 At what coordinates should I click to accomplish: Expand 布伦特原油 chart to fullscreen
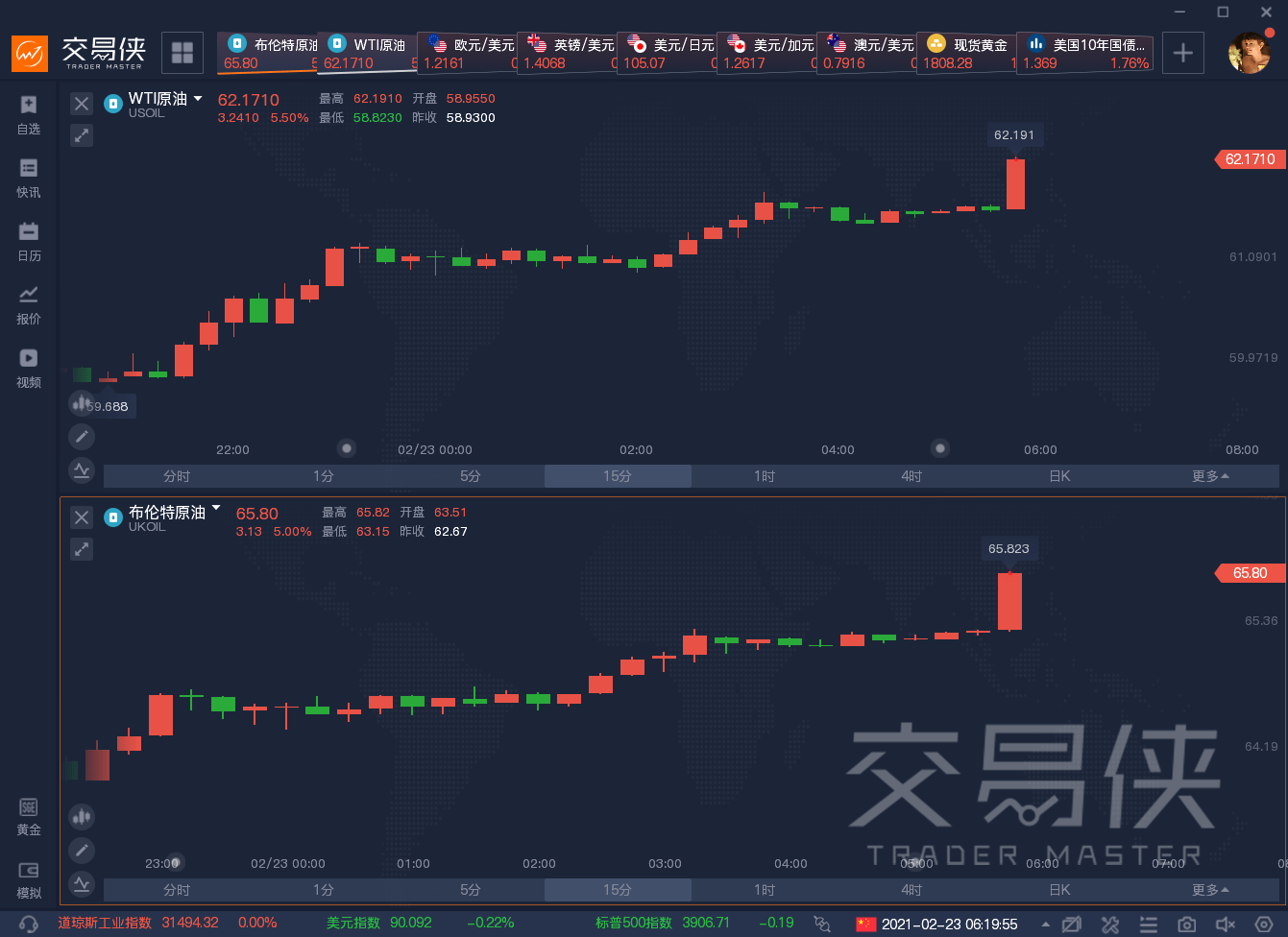point(83,549)
